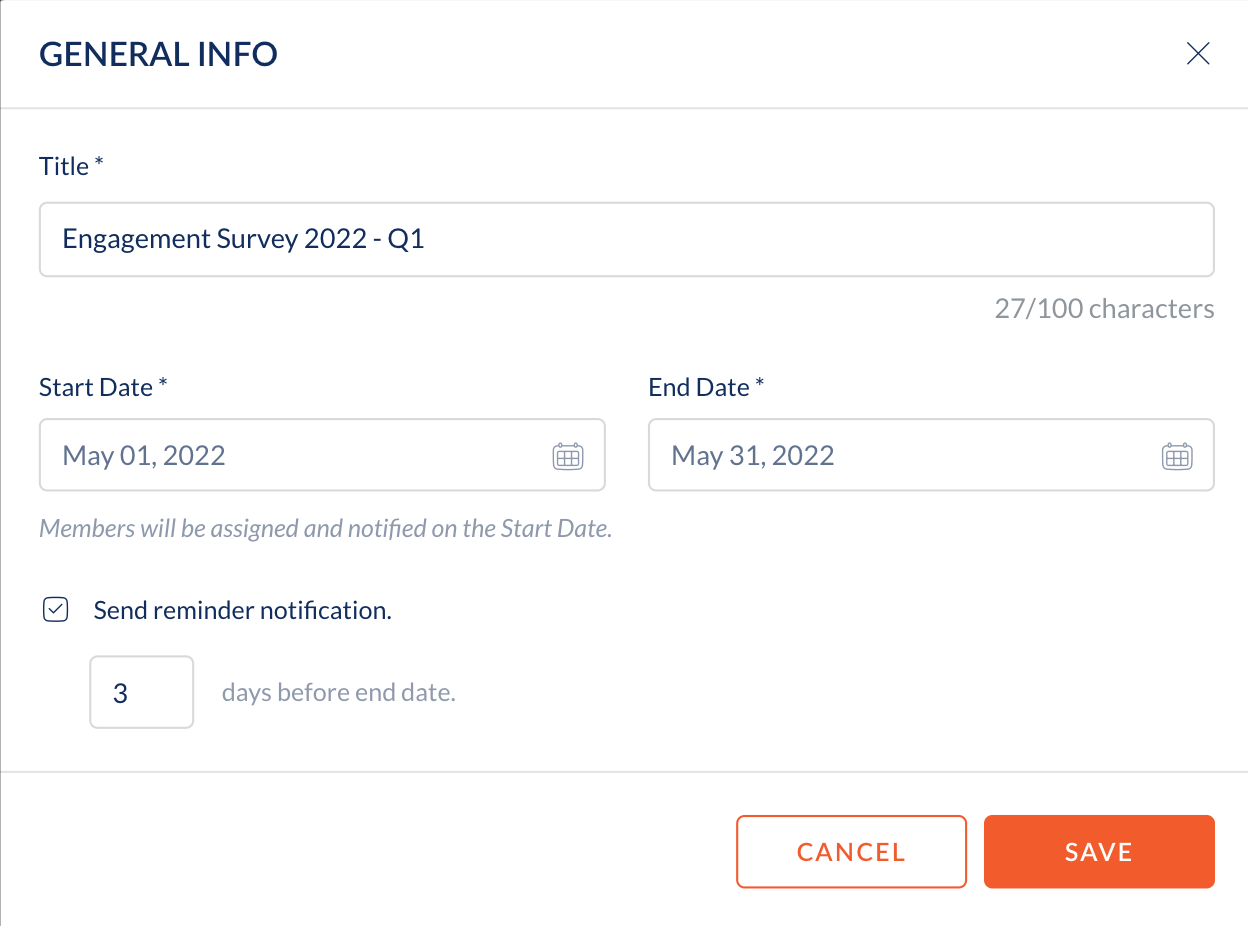Click the 'days before end date.' text
Screen dimensions: 1248x926
pos(339,692)
